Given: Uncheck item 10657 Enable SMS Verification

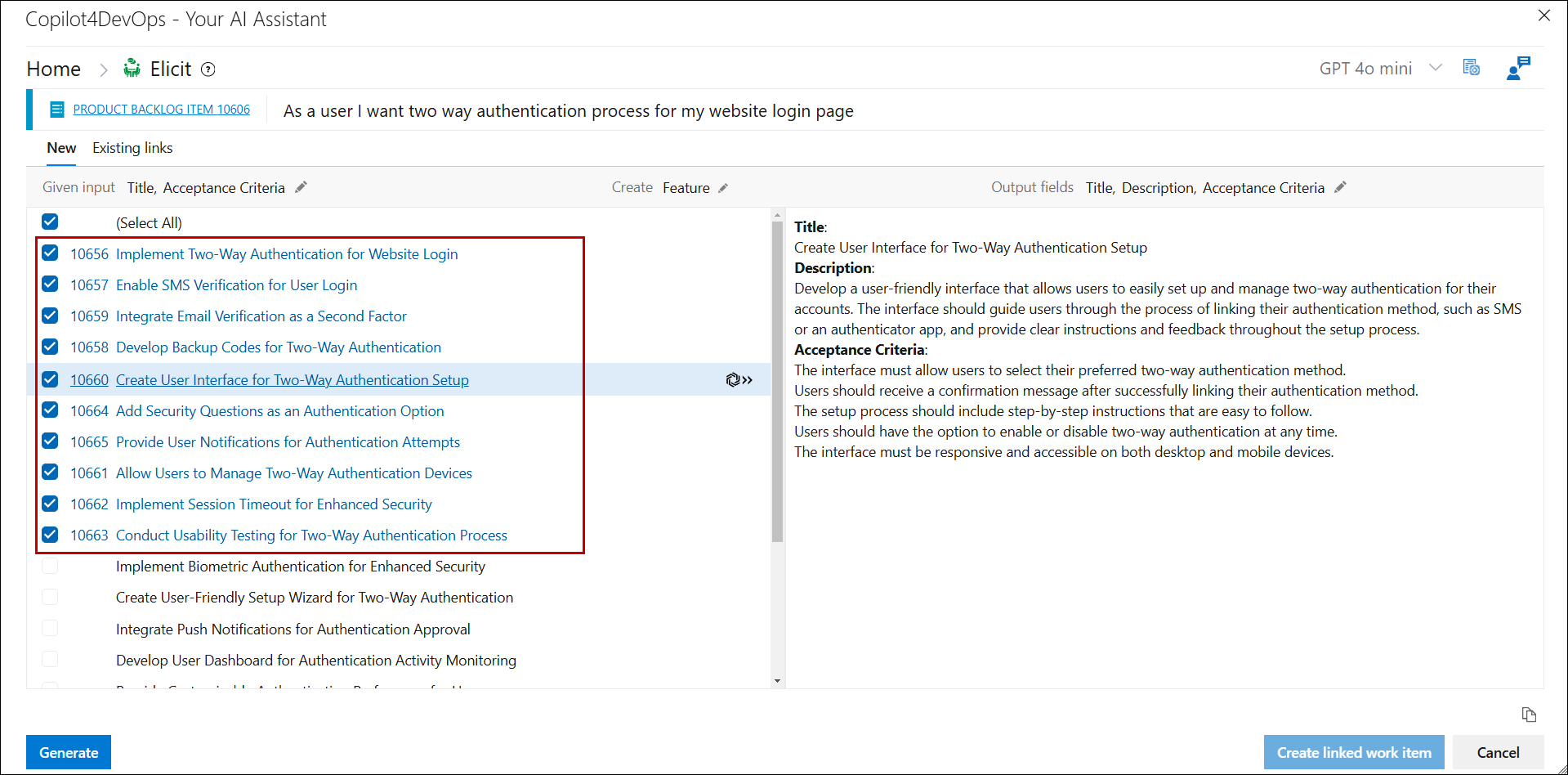Looking at the screenshot, I should click(x=50, y=284).
